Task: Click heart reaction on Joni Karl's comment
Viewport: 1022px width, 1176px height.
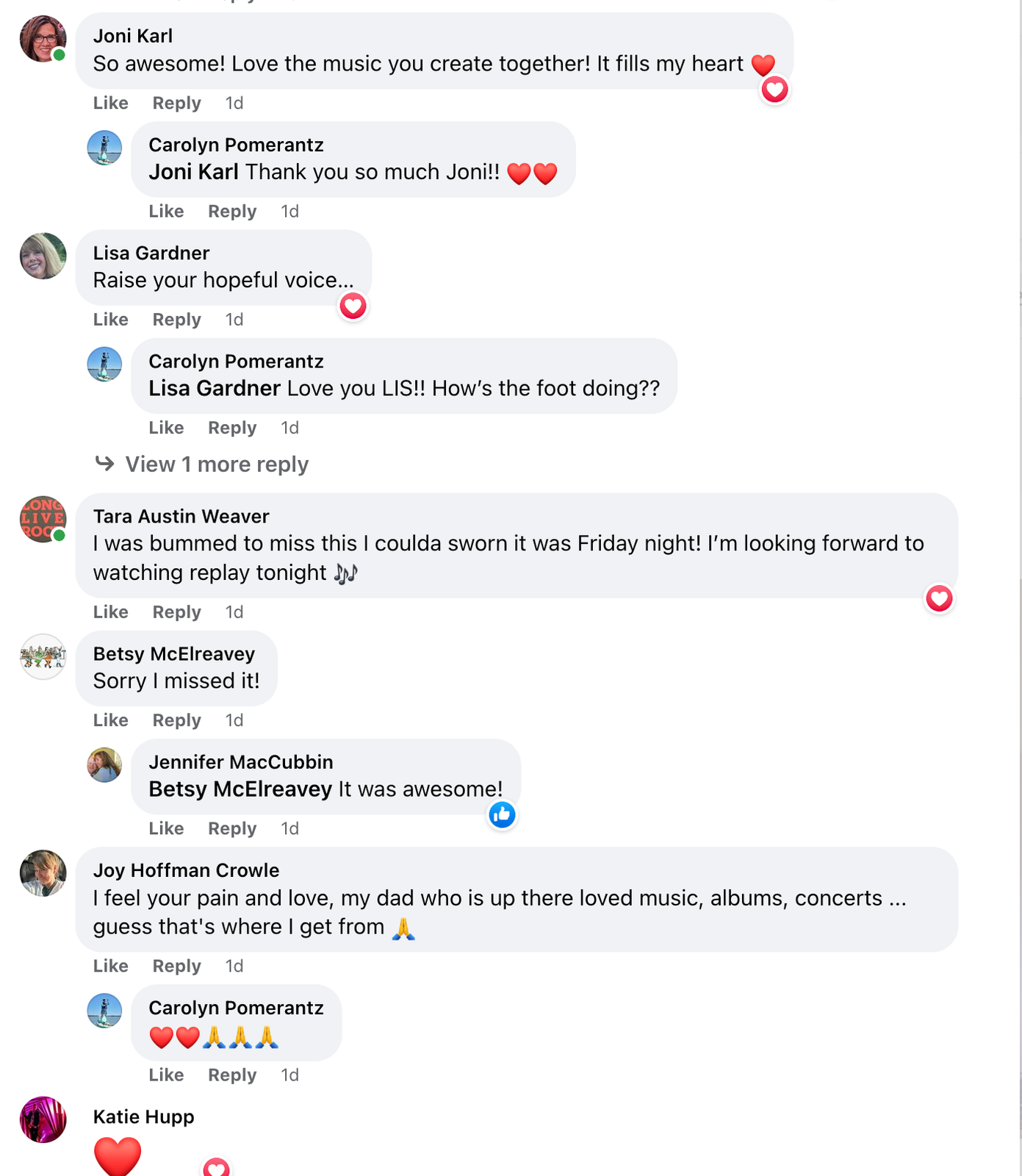Action: (774, 90)
